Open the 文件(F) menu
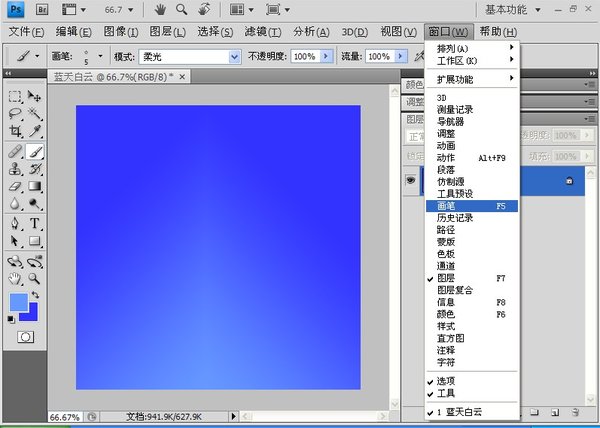 click(26, 32)
